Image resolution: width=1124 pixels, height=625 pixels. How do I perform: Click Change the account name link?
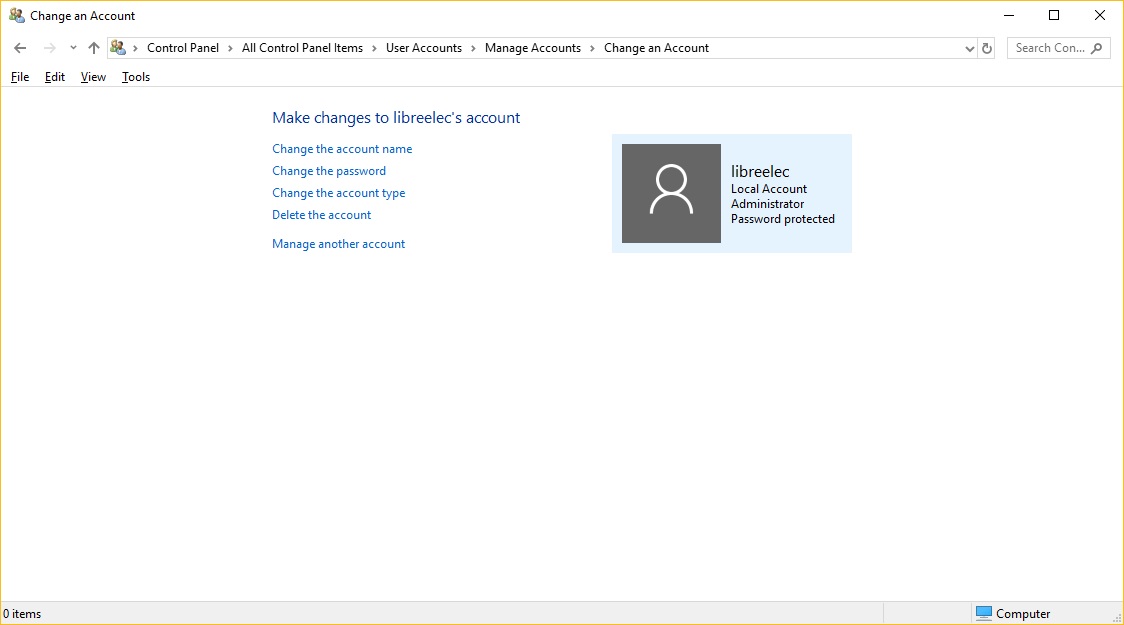click(x=342, y=149)
